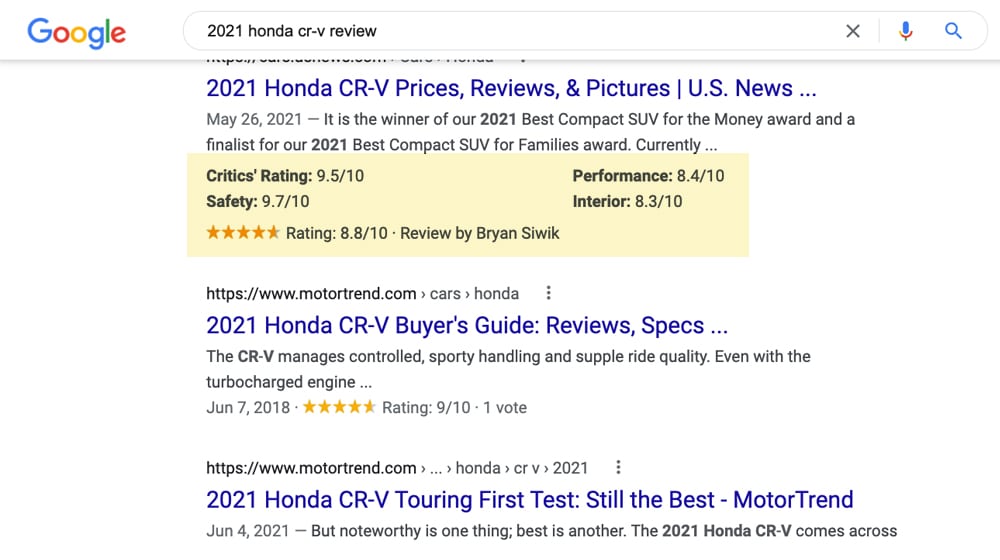The width and height of the screenshot is (1000, 560).
Task: Start voice search with the microphone icon
Action: pos(905,31)
